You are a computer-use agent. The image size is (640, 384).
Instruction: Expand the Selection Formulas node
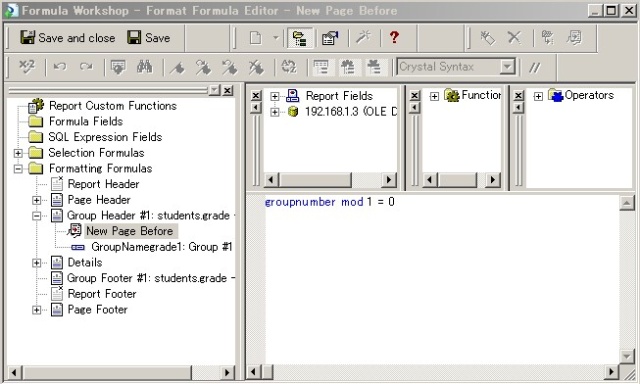[18, 153]
